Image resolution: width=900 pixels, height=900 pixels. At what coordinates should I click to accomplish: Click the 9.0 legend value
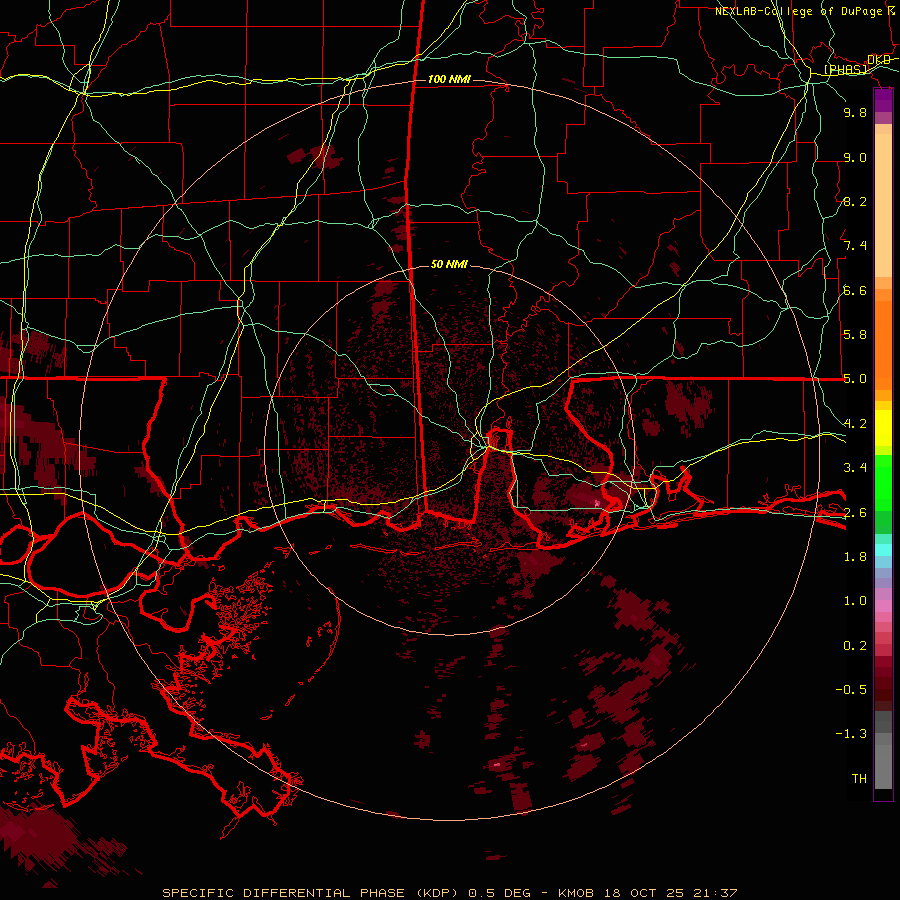pyautogui.click(x=855, y=157)
